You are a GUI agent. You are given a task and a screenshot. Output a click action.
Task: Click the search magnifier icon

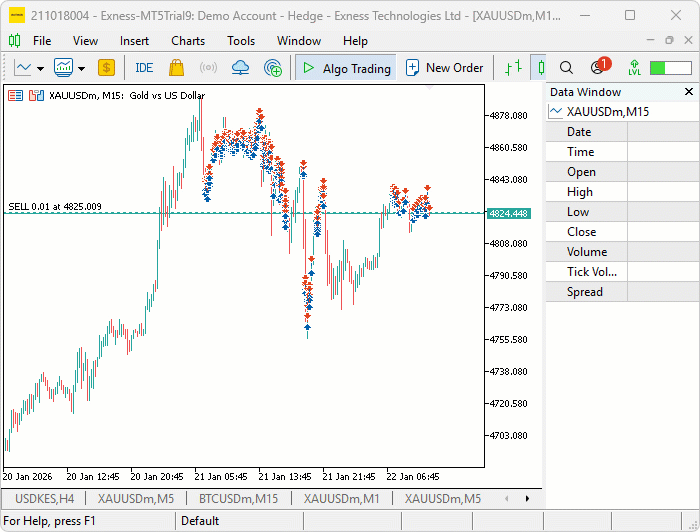[x=566, y=68]
